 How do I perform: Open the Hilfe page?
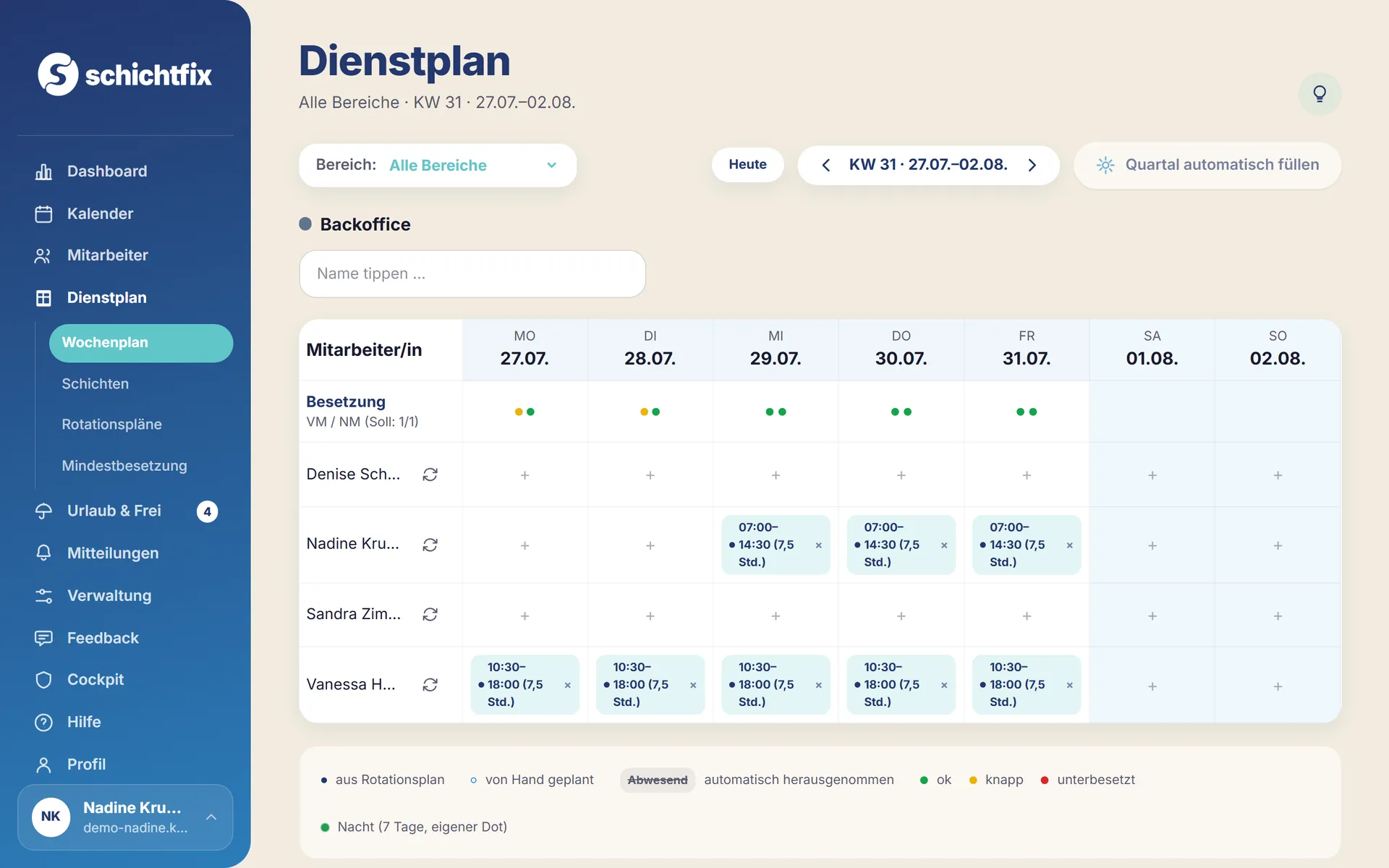pyautogui.click(x=84, y=722)
